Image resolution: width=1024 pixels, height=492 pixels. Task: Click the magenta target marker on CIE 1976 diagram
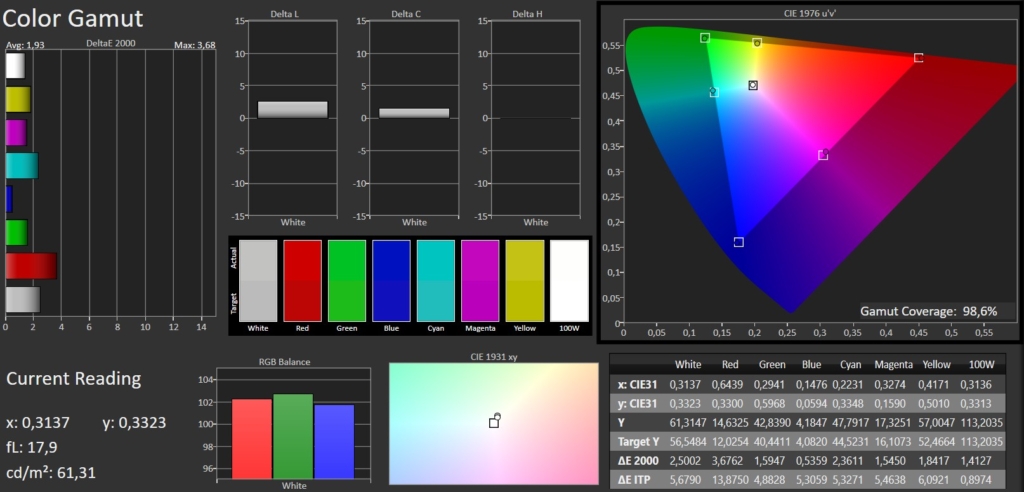822,155
